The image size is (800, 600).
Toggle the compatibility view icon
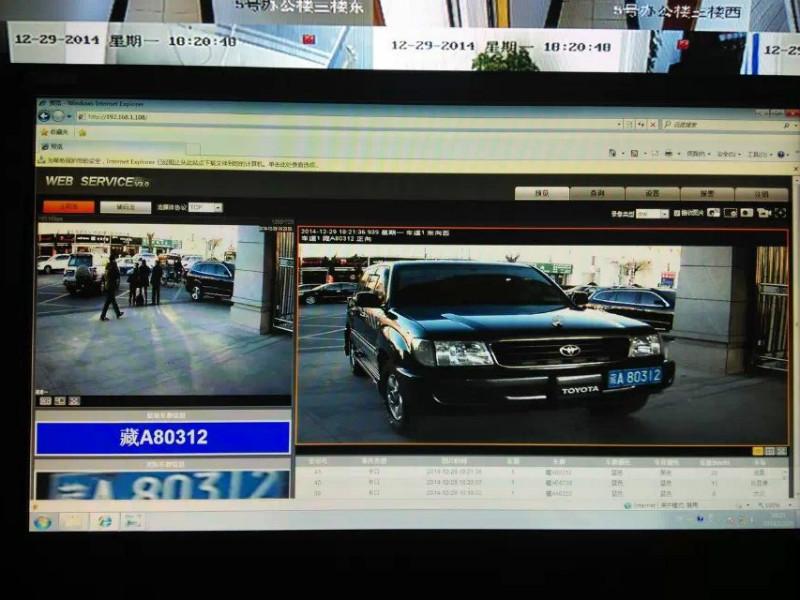point(630,124)
